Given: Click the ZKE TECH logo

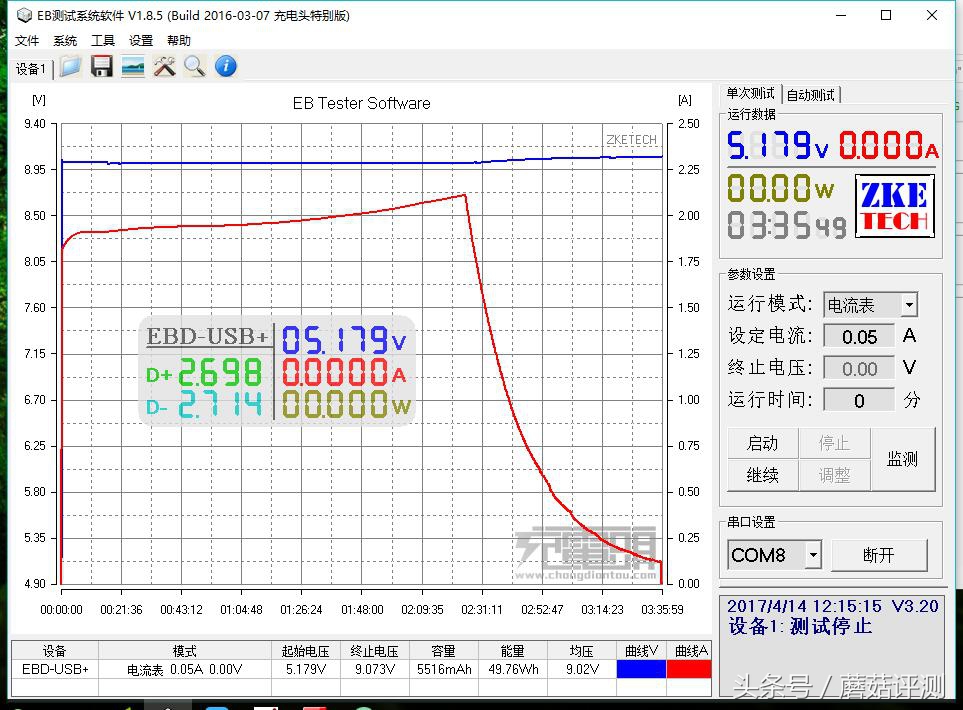Looking at the screenshot, I should click(895, 206).
